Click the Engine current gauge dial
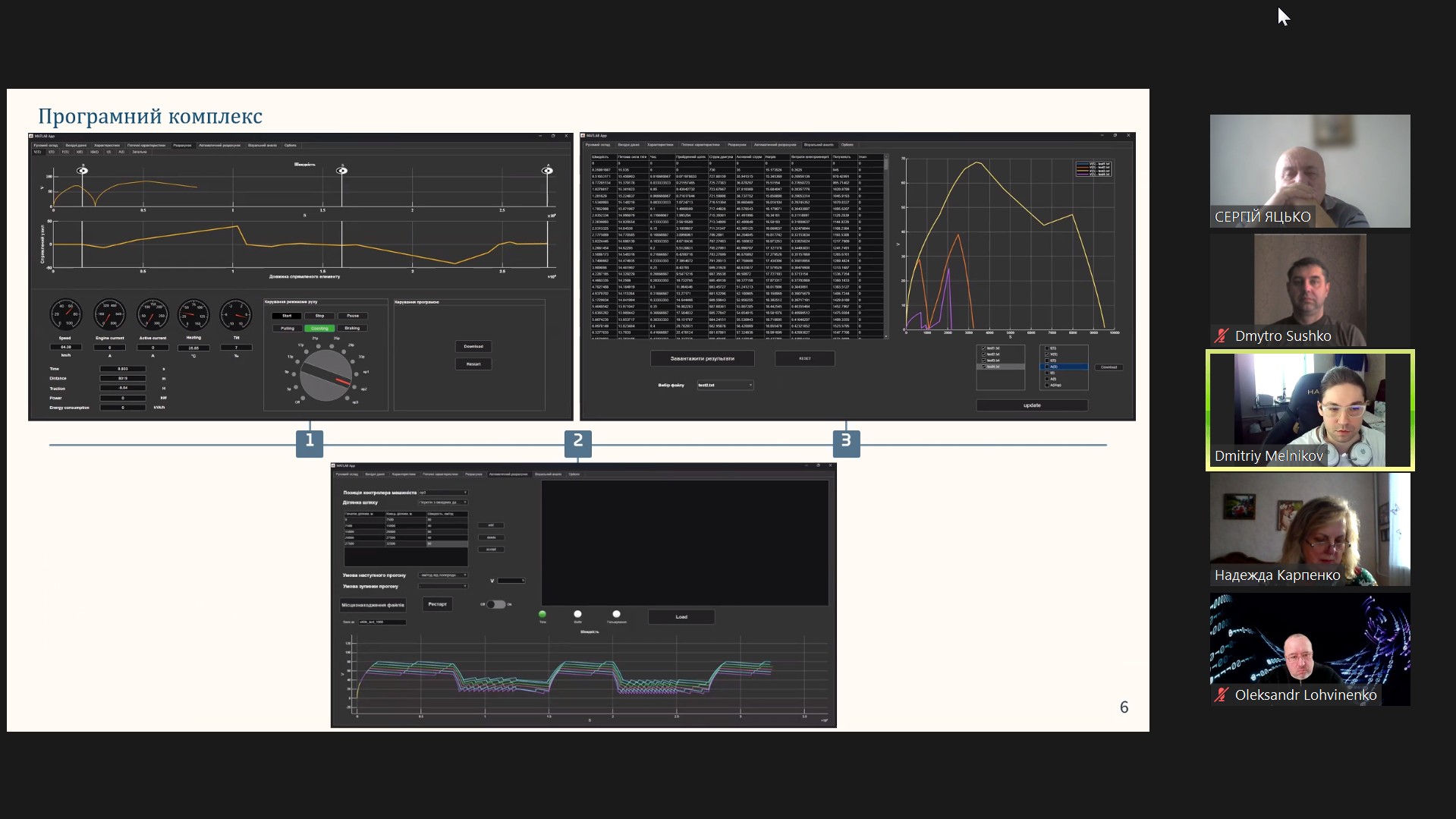 [109, 314]
